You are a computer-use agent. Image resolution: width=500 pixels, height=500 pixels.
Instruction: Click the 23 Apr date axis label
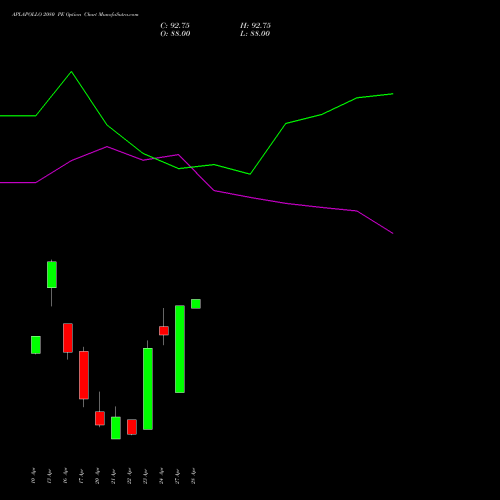pos(145,476)
